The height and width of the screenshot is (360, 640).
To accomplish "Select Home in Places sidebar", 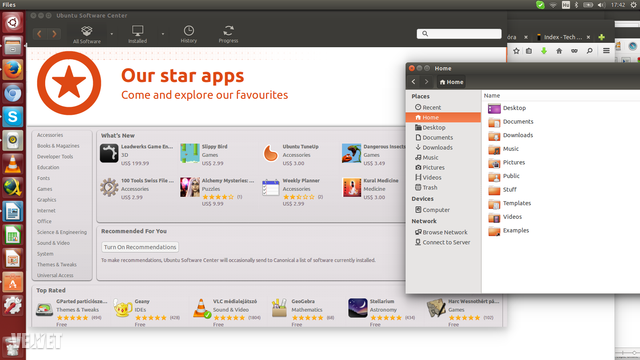I will 443,117.
